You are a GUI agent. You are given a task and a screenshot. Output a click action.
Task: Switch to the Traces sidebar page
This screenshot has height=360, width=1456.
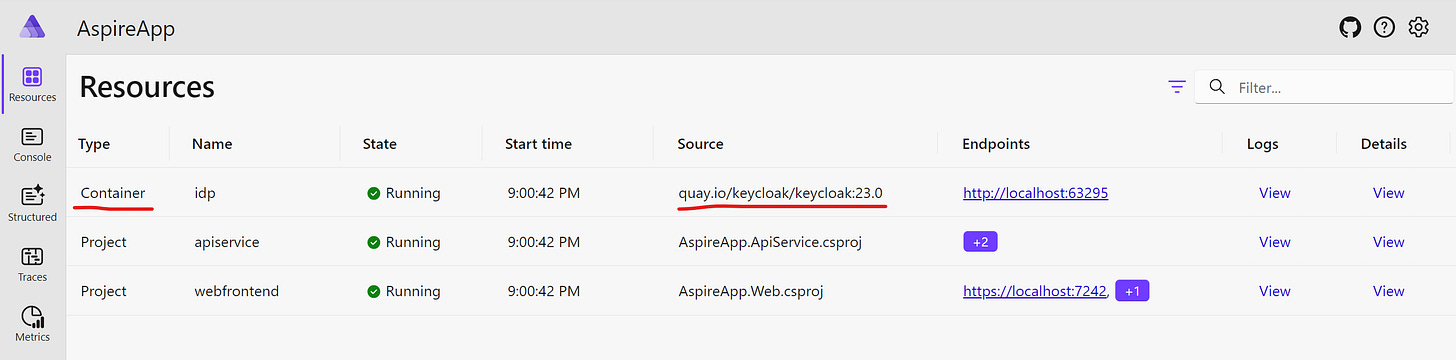[x=32, y=264]
